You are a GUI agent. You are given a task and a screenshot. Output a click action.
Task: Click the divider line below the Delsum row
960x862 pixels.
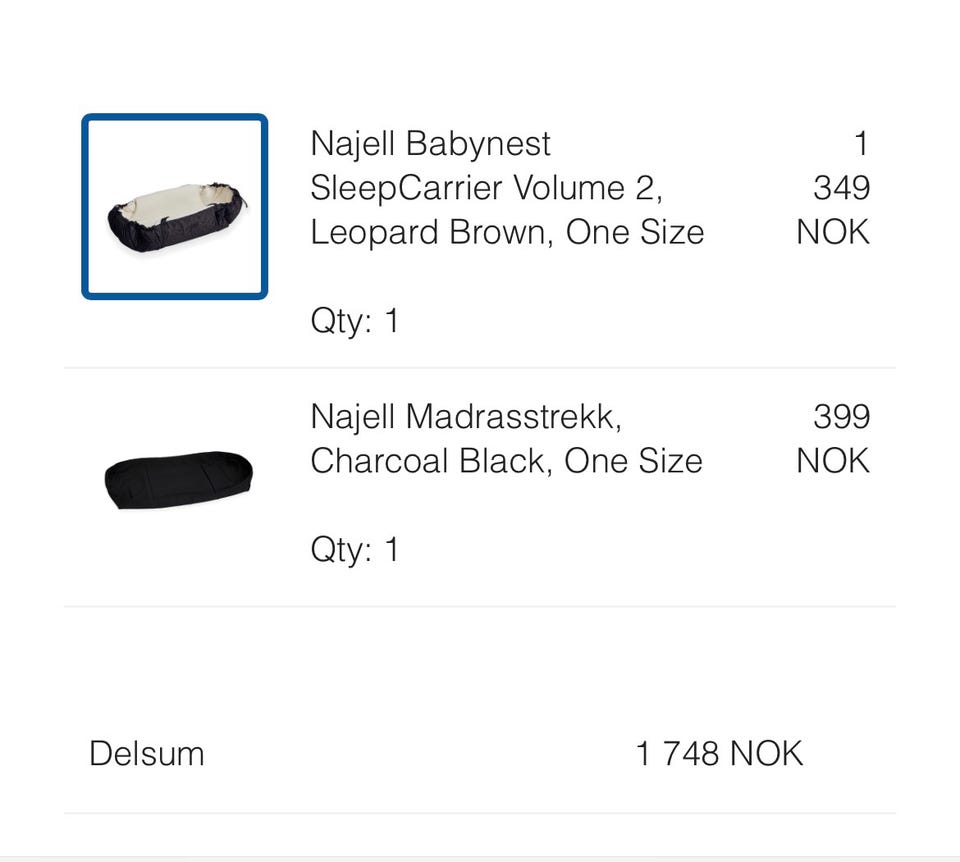point(480,813)
